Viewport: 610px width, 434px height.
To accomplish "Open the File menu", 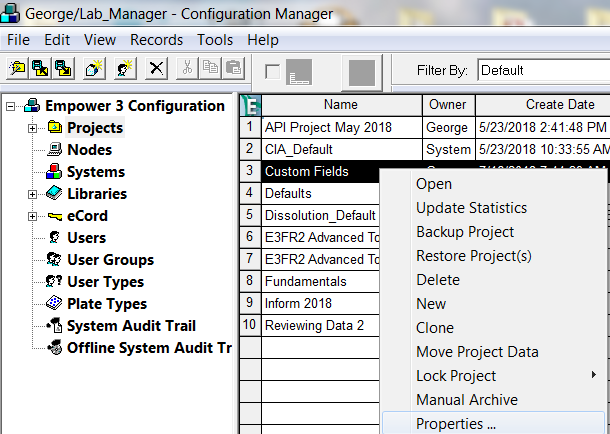I will point(18,40).
